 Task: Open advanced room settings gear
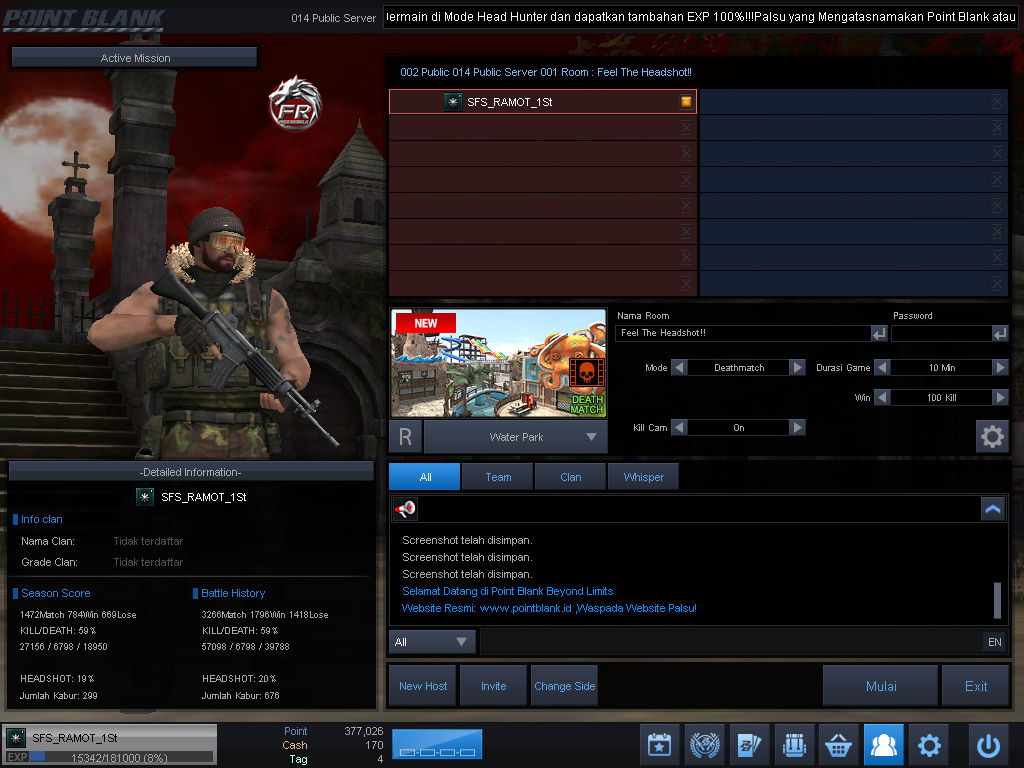pos(992,436)
